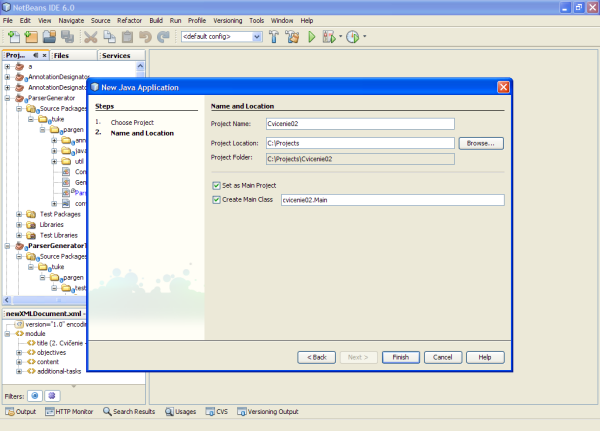Open the default config dropdown
This screenshot has height=431, width=600.
pyautogui.click(x=257, y=37)
